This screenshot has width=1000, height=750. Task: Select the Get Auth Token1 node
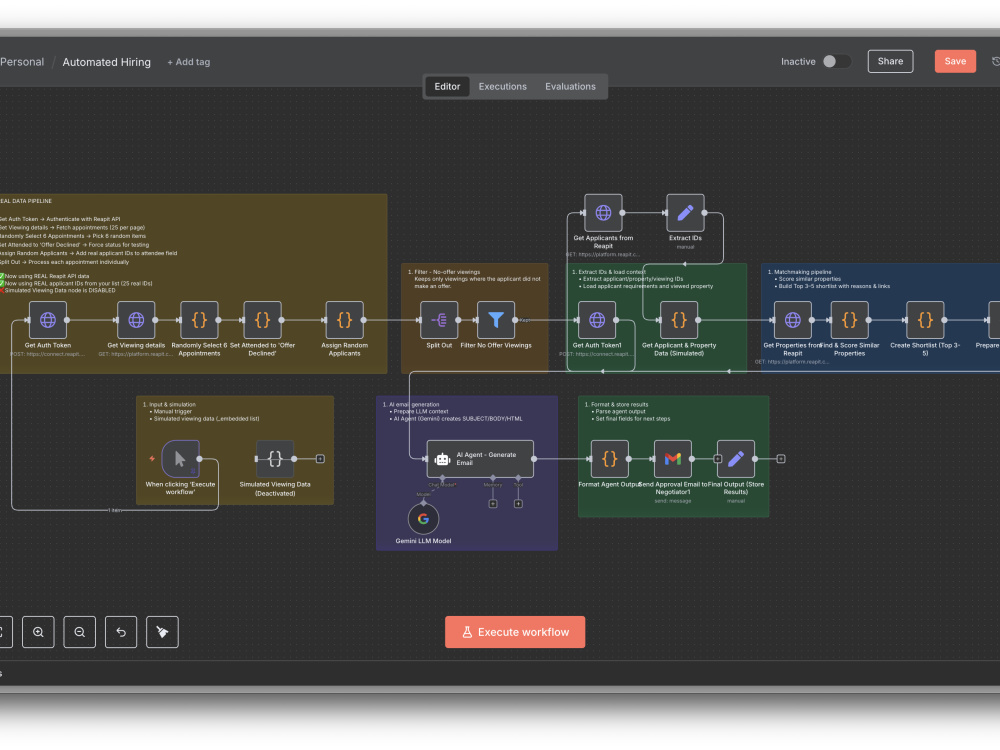(597, 320)
